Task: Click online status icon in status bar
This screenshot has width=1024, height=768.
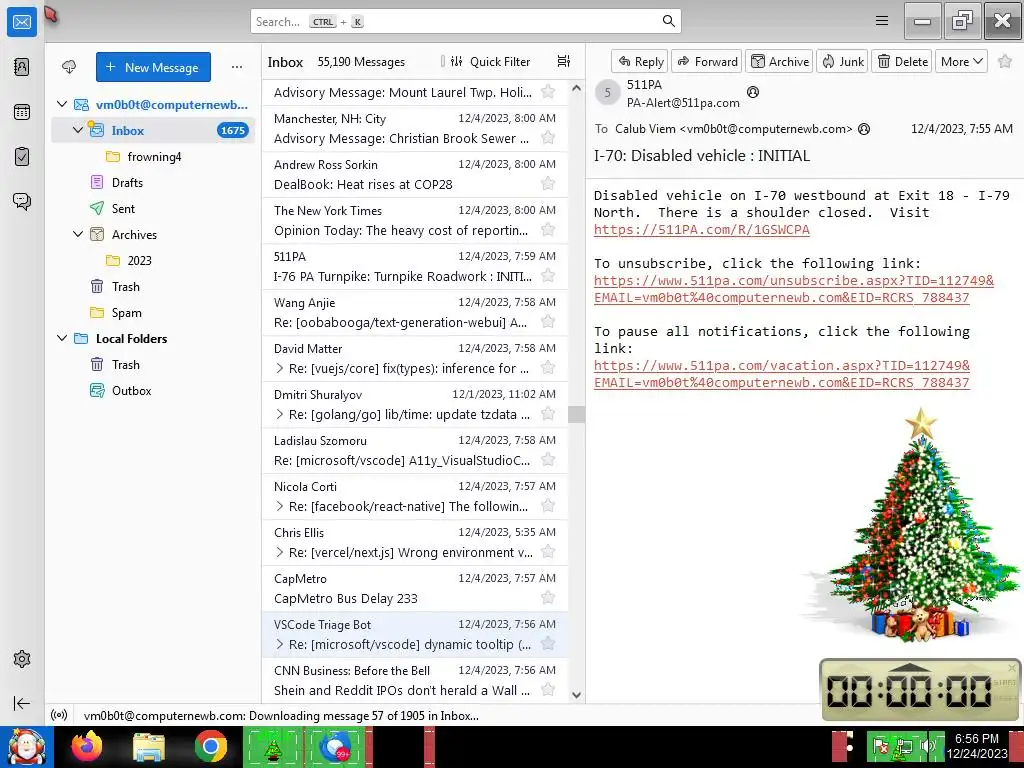Action: tap(59, 715)
